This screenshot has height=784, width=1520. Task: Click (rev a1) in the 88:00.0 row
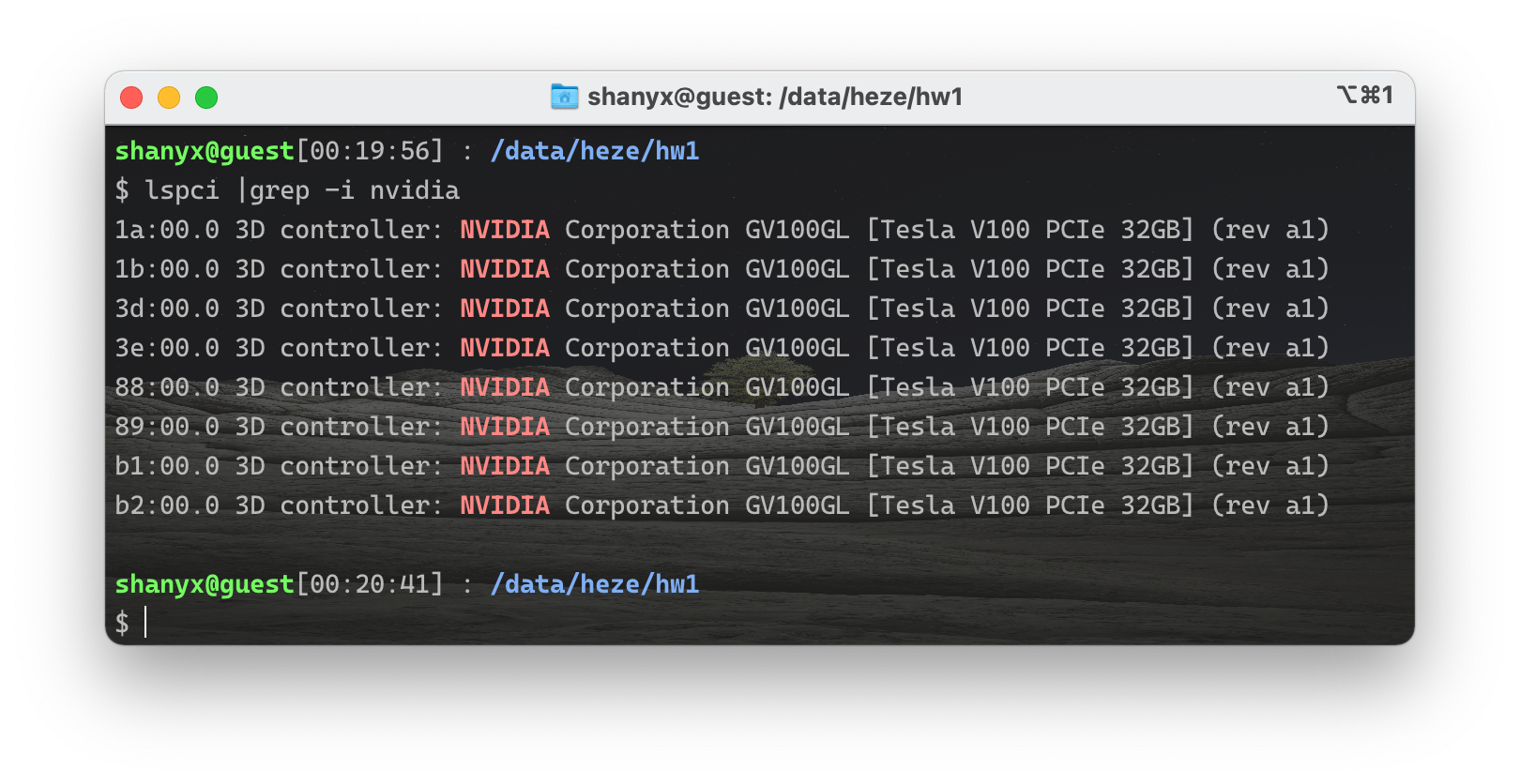[1270, 387]
